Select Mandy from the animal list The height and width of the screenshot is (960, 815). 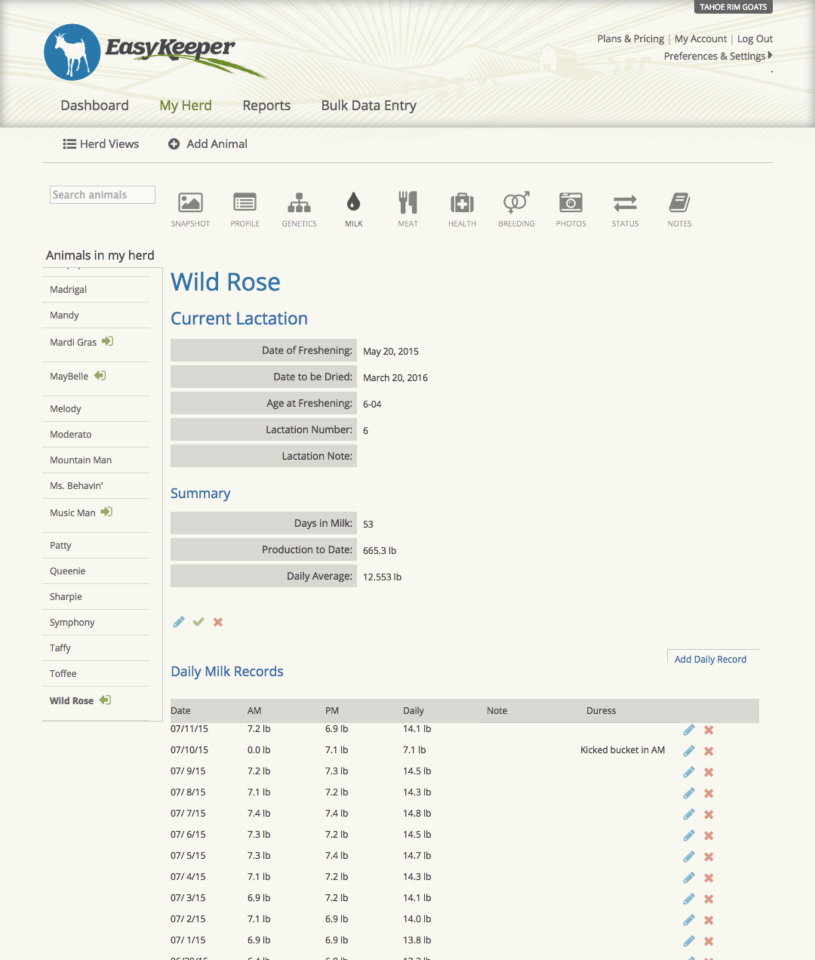click(63, 314)
